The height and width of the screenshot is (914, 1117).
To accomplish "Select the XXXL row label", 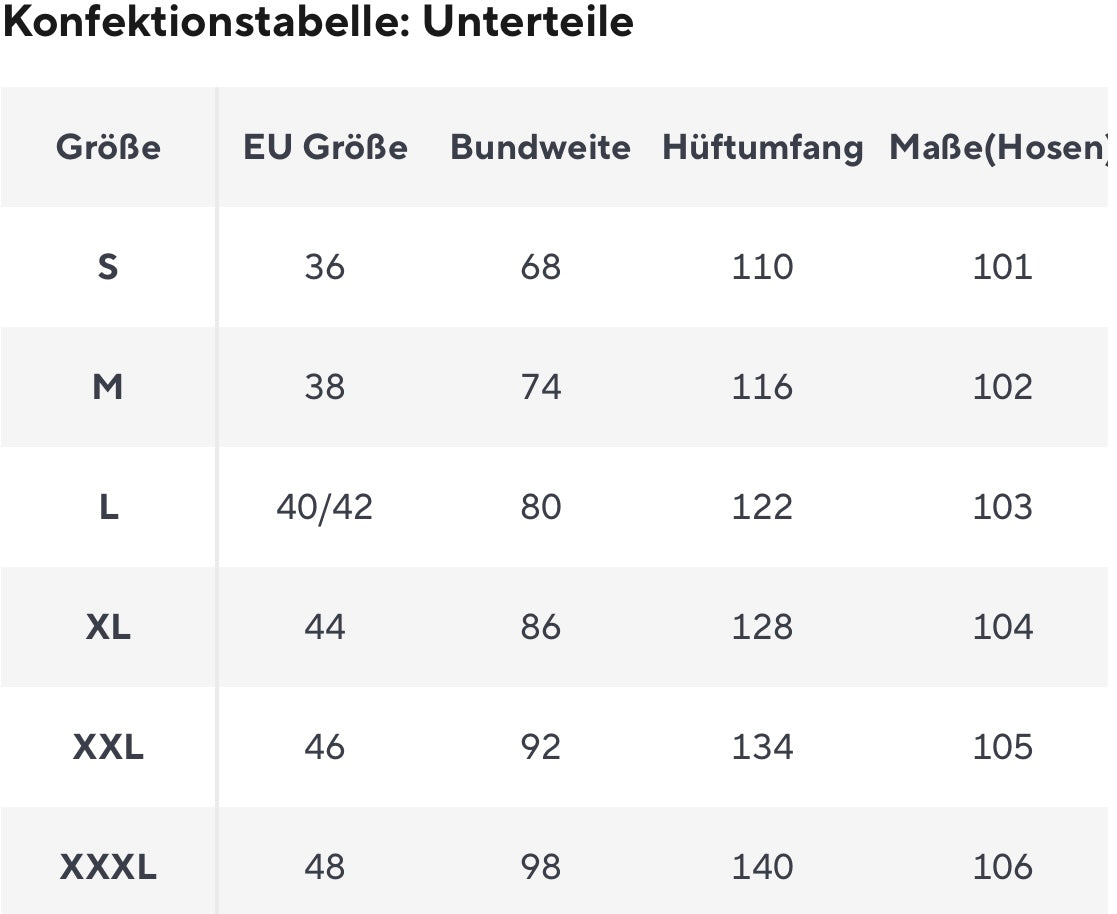I will pyautogui.click(x=108, y=867).
